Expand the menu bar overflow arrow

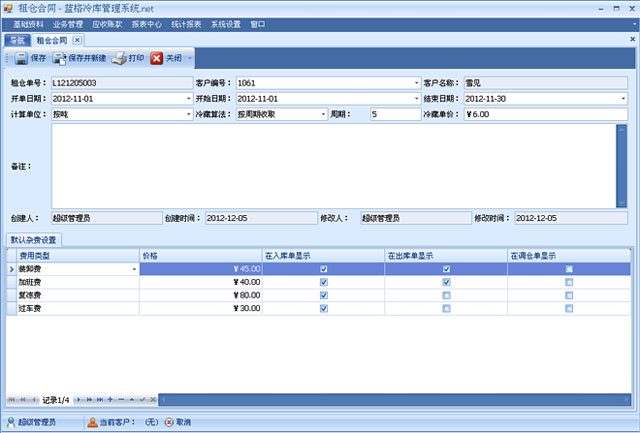[x=635, y=24]
